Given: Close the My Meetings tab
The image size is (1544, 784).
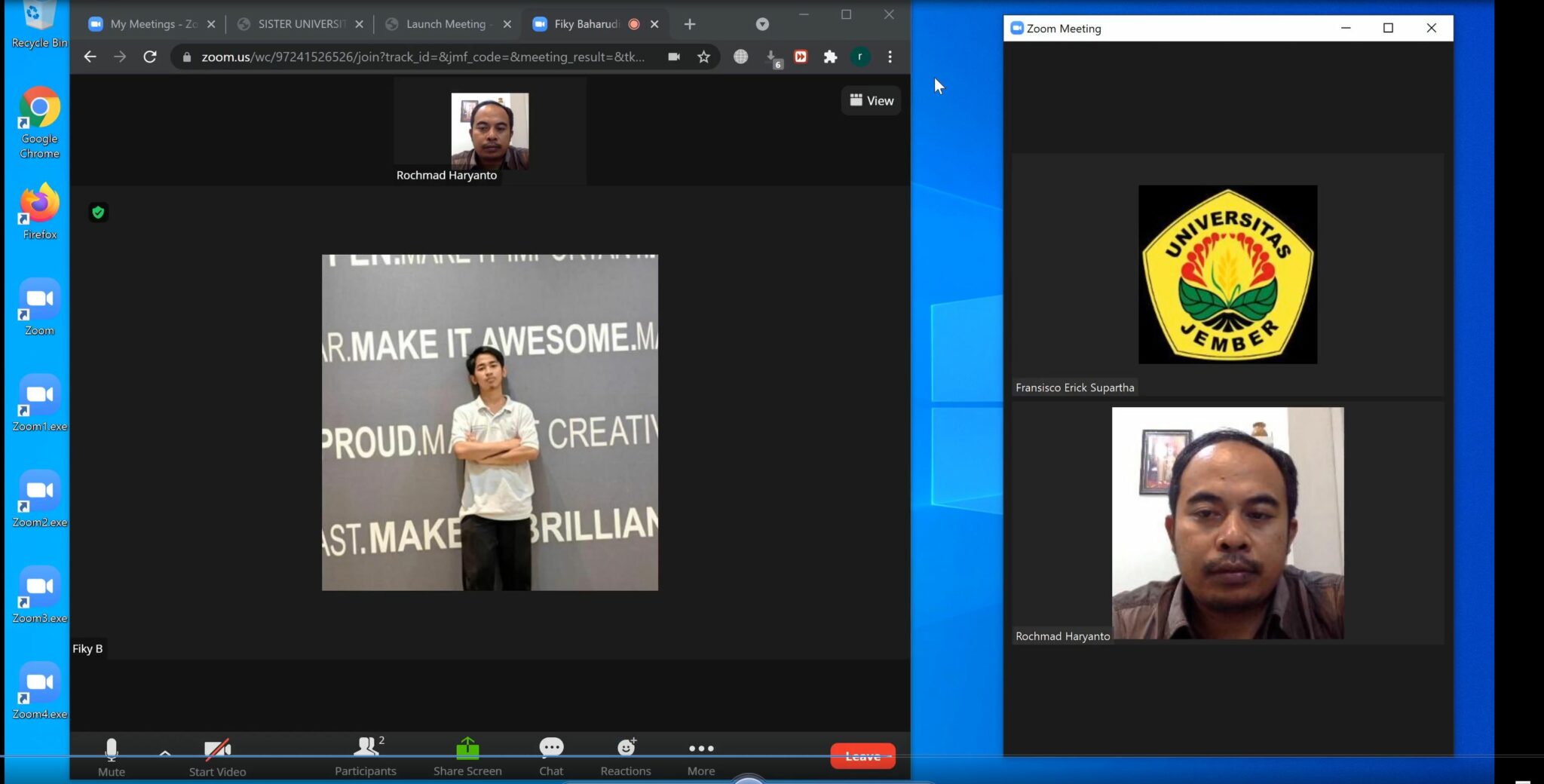Looking at the screenshot, I should [x=211, y=24].
